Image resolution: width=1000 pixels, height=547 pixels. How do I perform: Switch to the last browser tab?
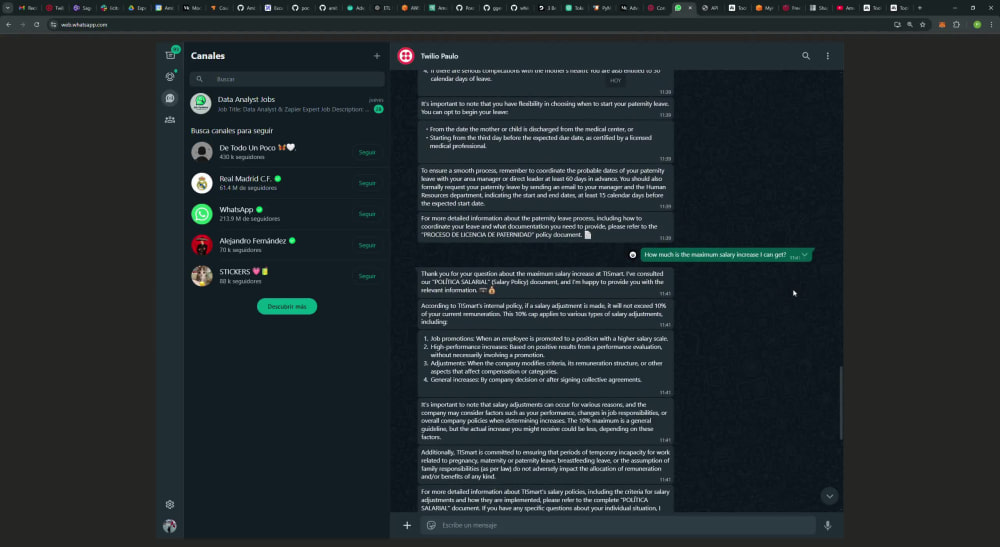click(x=899, y=8)
